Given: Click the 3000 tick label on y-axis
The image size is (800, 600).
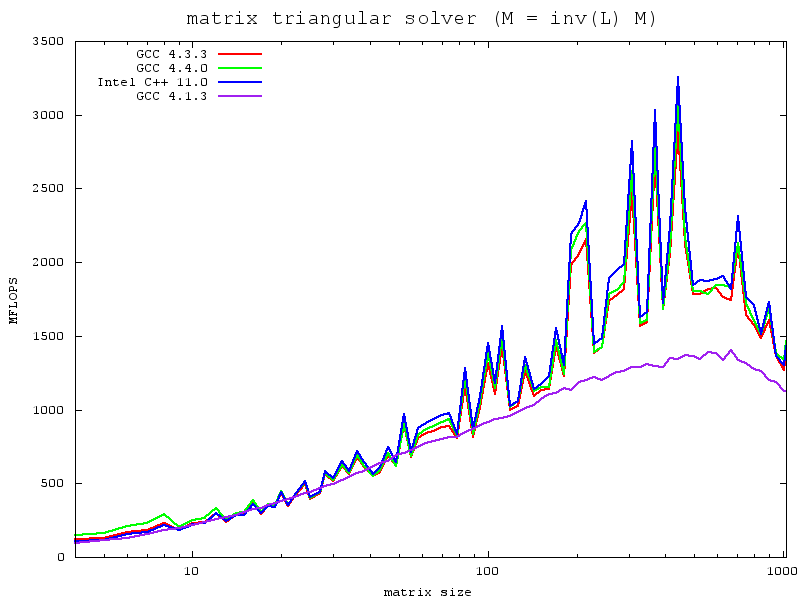Looking at the screenshot, I should (47, 115).
